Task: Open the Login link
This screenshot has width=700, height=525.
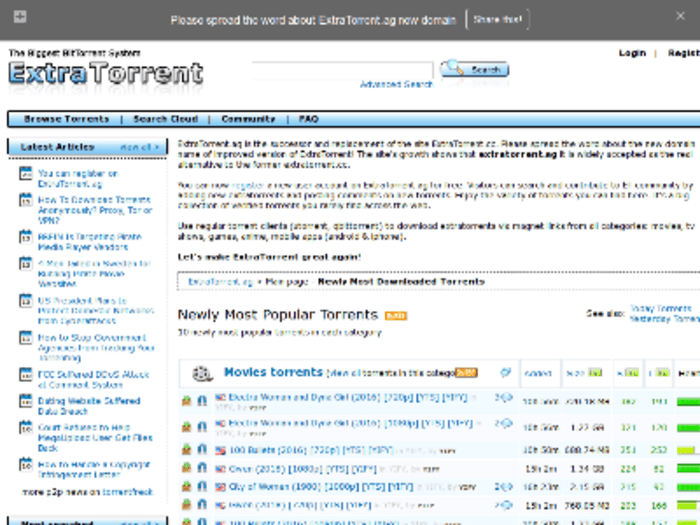Action: pos(632,53)
